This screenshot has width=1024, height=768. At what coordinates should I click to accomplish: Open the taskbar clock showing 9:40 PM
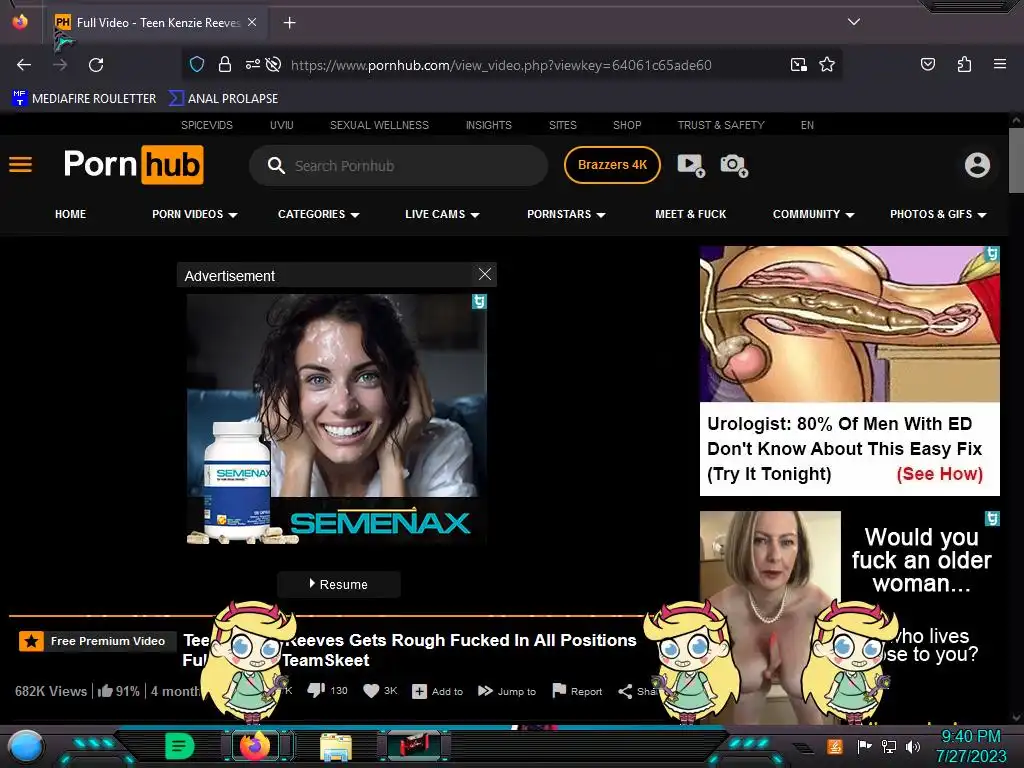(971, 746)
